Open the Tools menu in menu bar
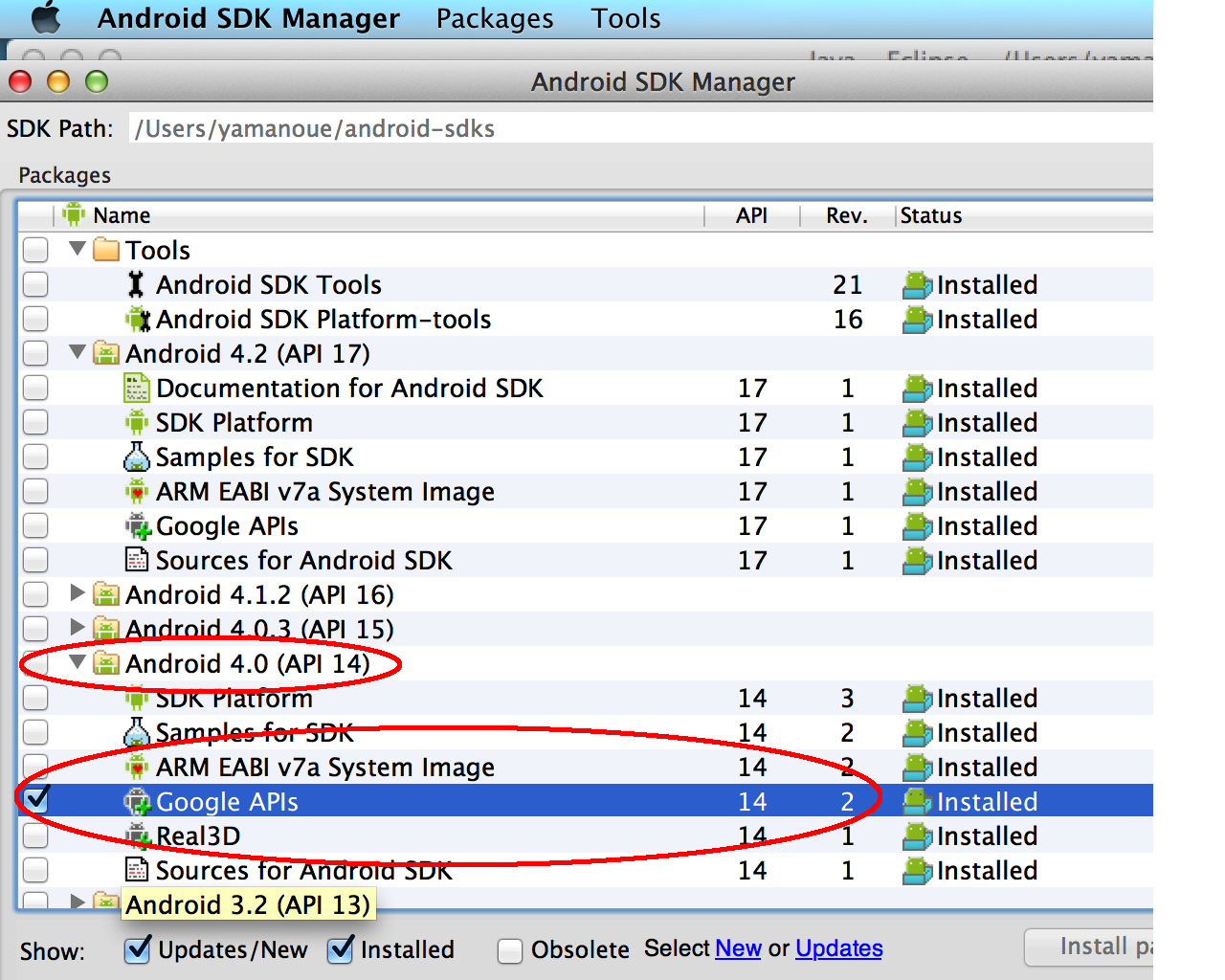 tap(625, 18)
